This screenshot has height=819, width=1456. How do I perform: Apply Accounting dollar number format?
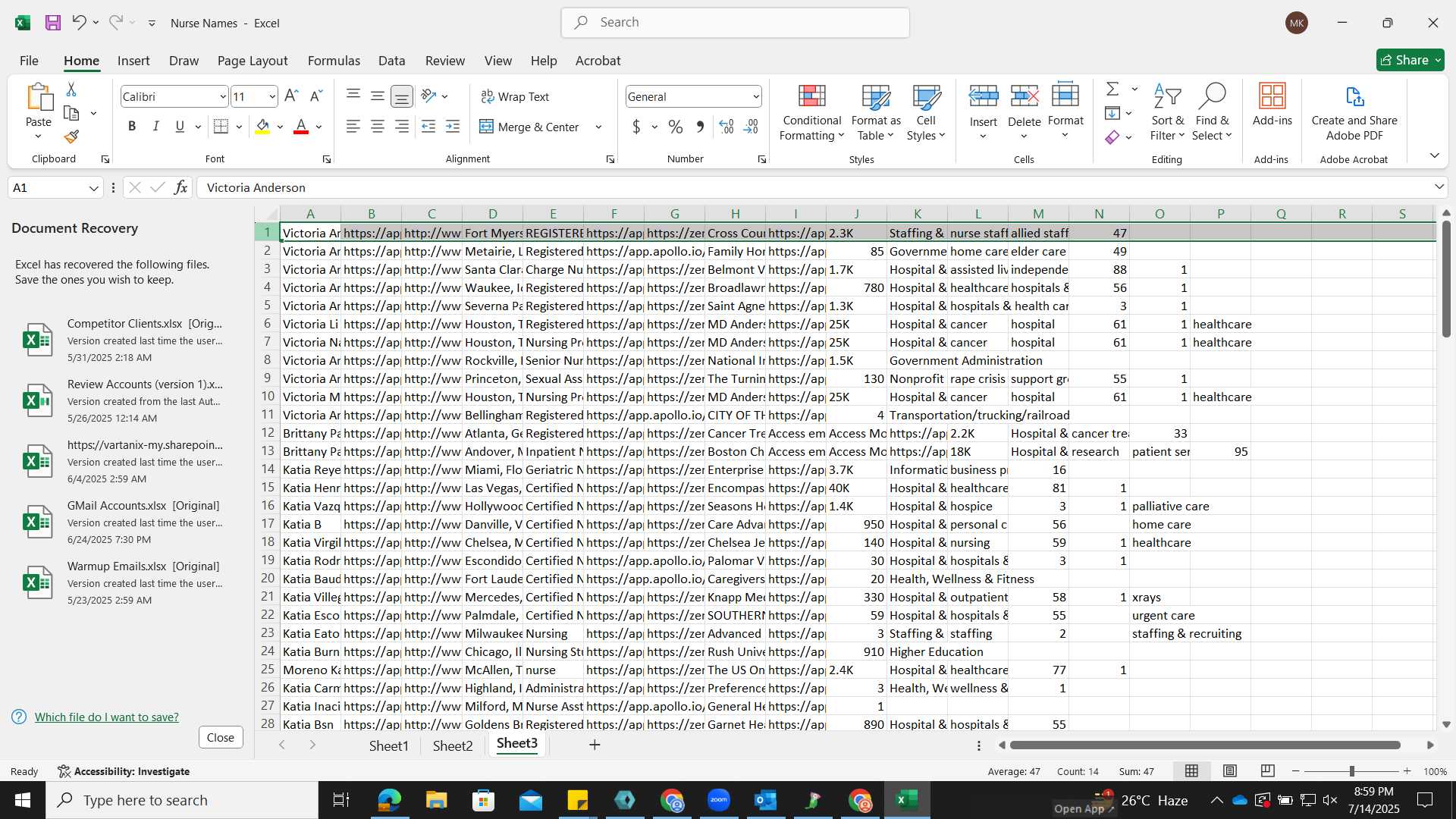636,127
